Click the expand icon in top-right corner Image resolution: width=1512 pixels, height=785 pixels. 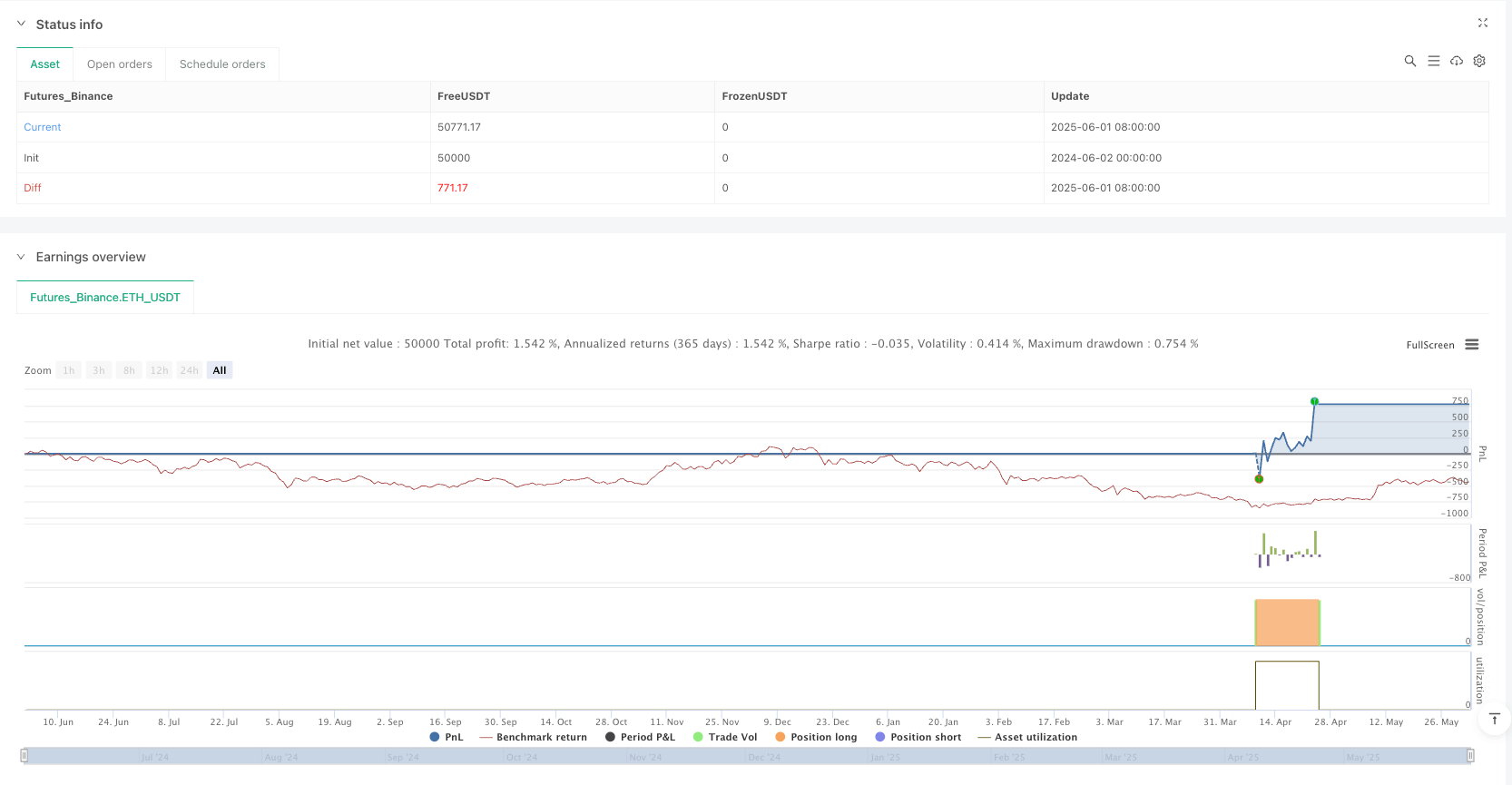coord(1483,24)
